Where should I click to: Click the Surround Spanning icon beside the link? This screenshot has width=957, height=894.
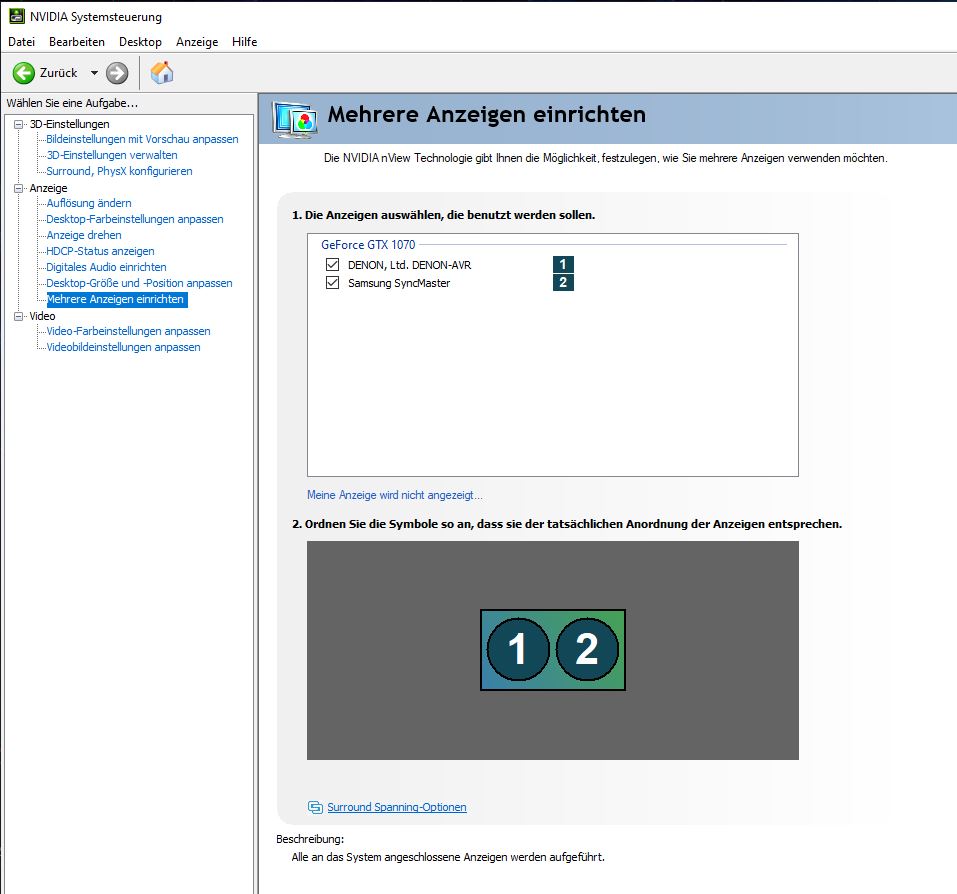click(315, 807)
